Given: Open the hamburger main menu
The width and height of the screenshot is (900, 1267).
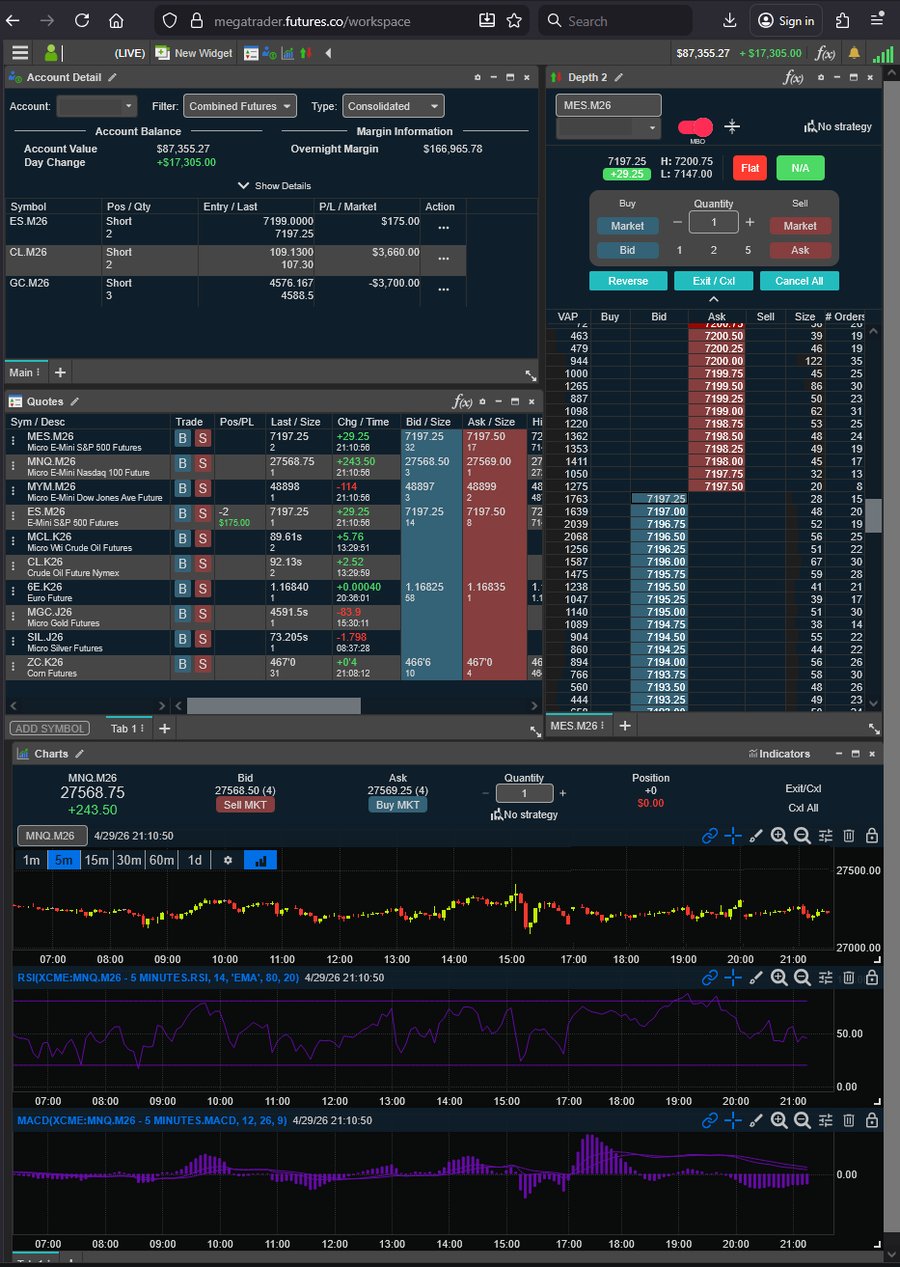Looking at the screenshot, I should (x=20, y=53).
